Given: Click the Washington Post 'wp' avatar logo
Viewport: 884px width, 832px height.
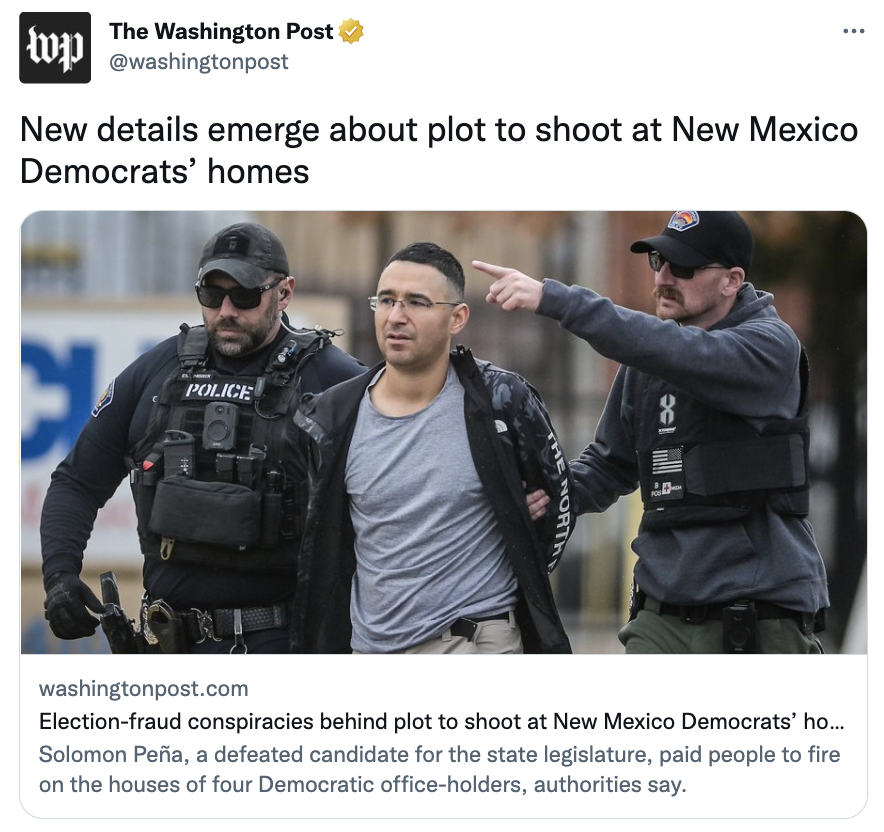Looking at the screenshot, I should [55, 47].
